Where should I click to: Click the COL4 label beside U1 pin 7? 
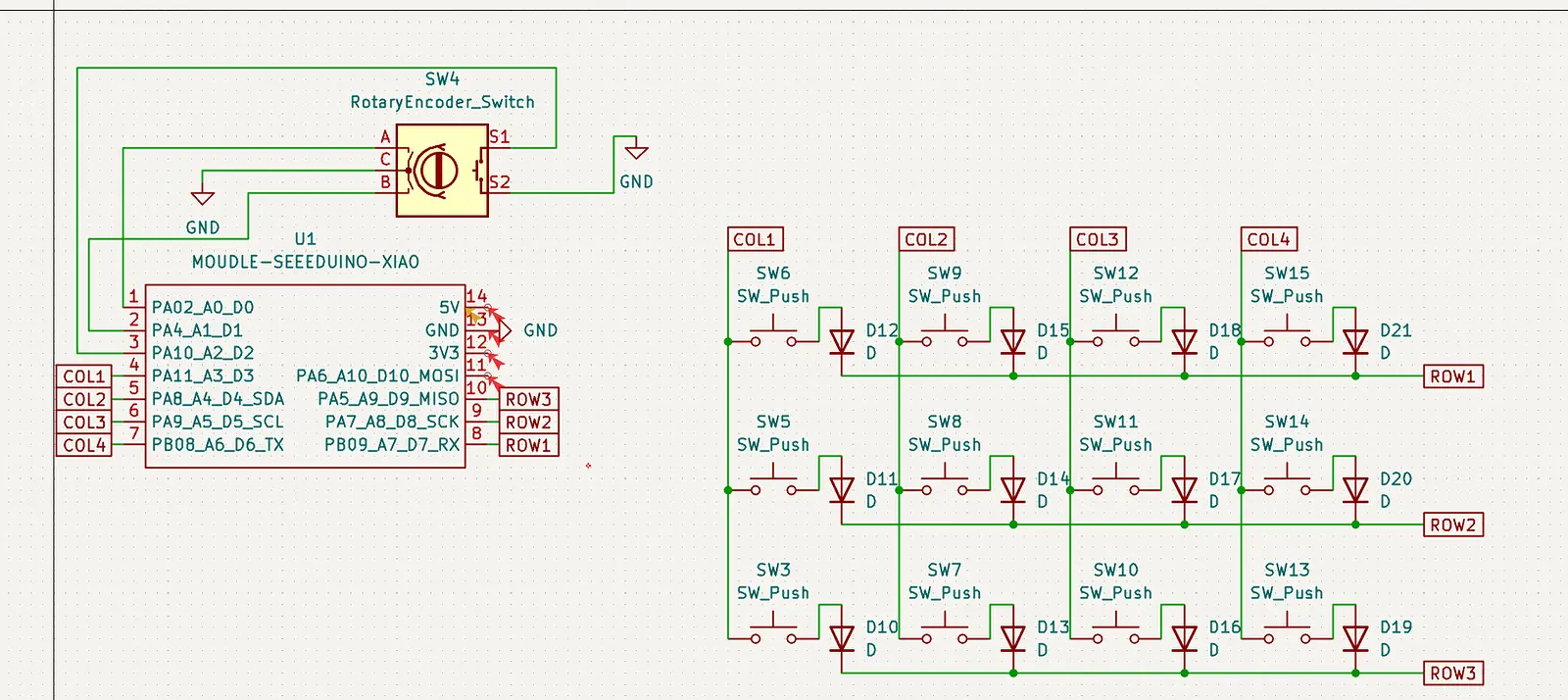point(84,445)
